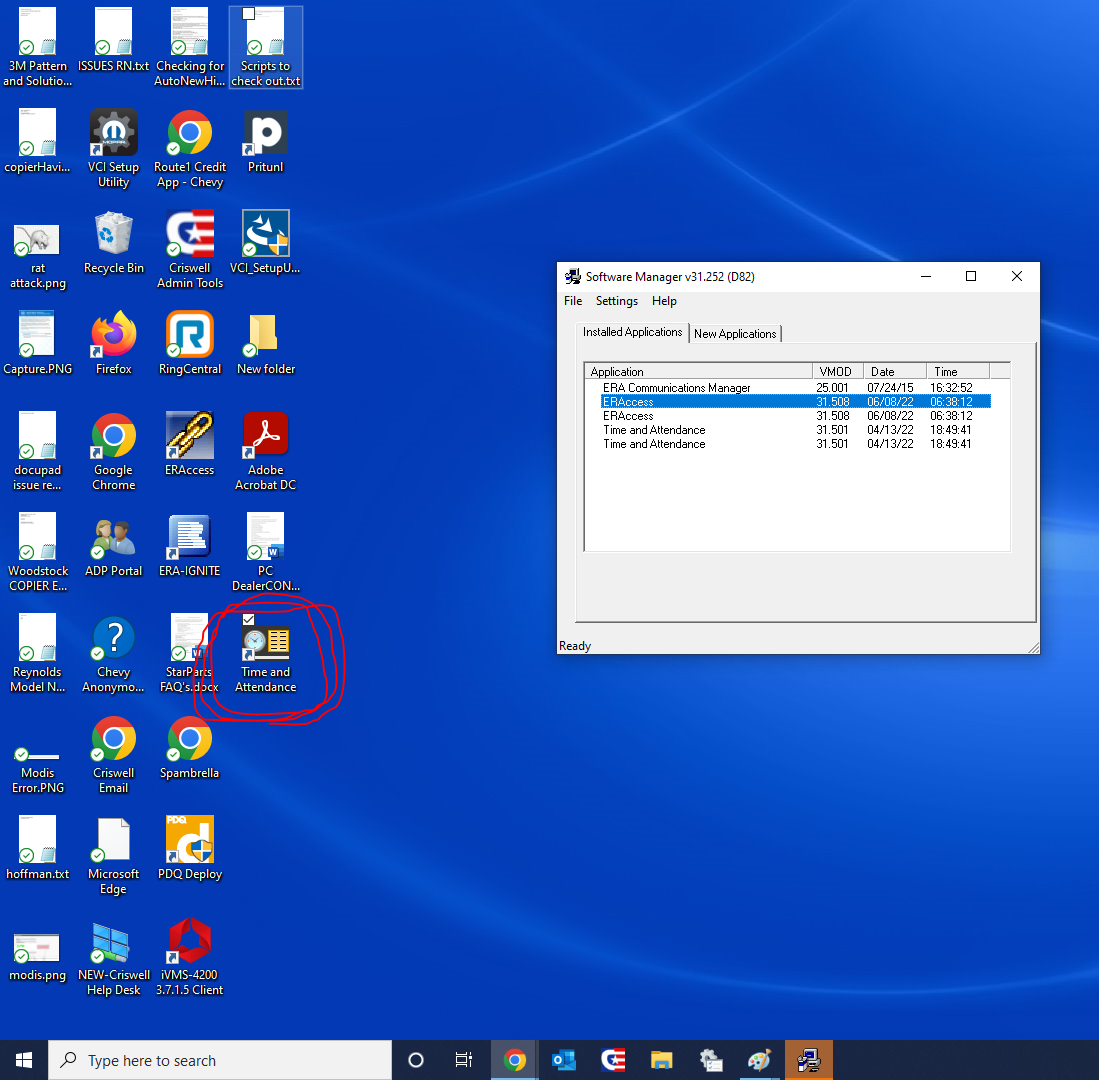The width and height of the screenshot is (1099, 1080).
Task: Launch Google Chrome desktop shortcut
Action: tap(114, 451)
